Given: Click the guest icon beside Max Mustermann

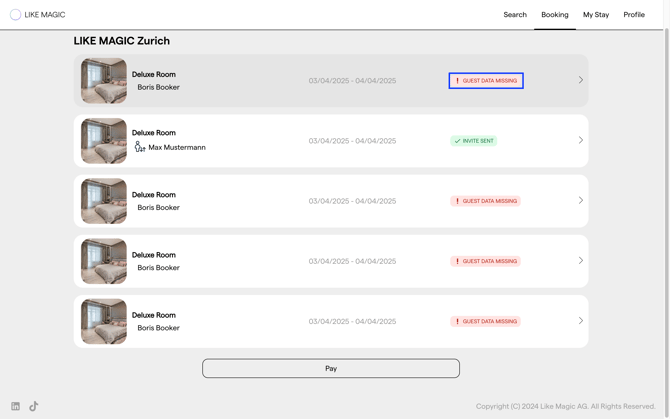Looking at the screenshot, I should [x=140, y=147].
